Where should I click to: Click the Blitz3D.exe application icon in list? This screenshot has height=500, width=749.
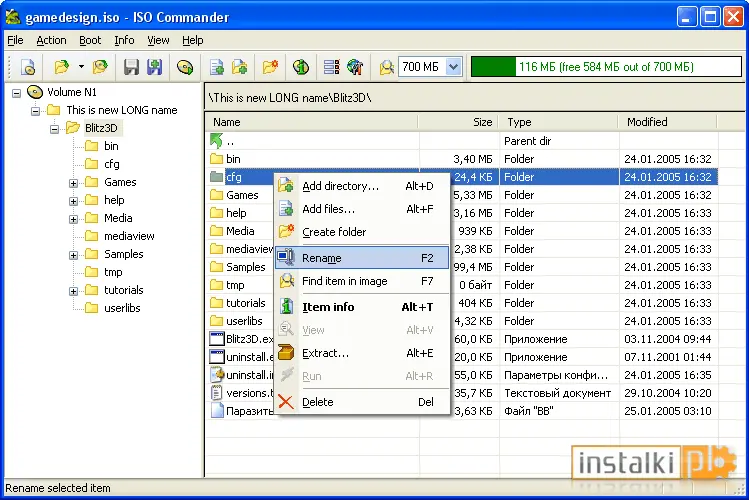click(217, 339)
